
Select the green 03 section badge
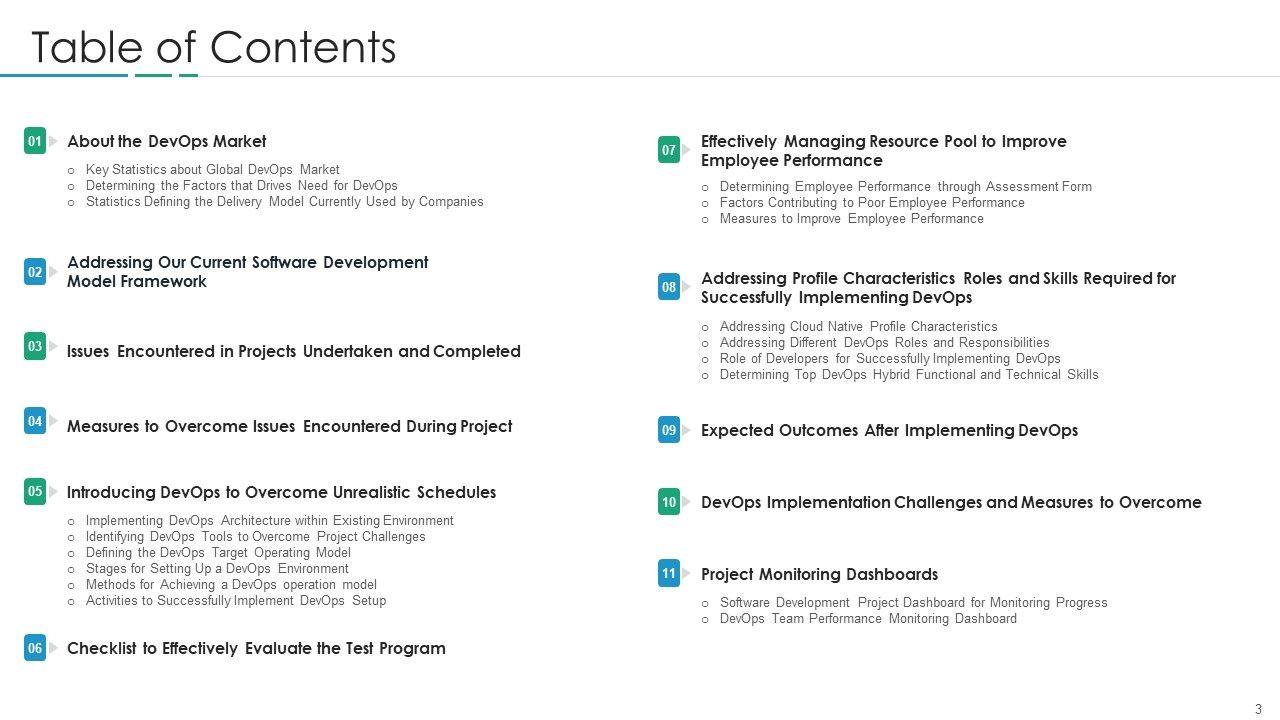[x=35, y=346]
